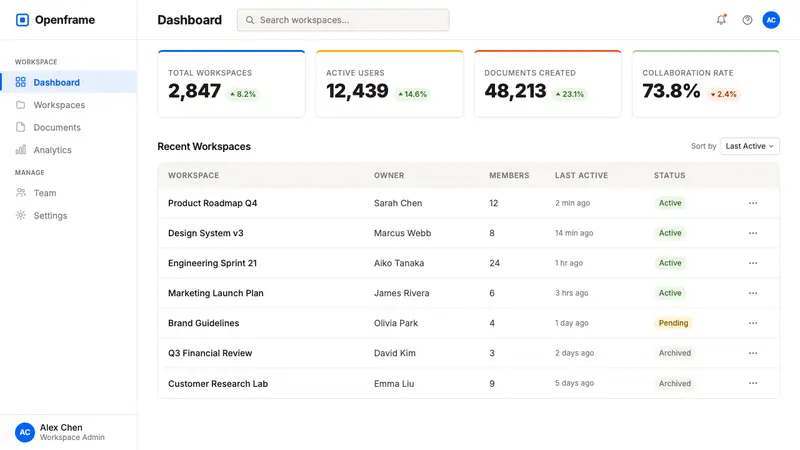
Task: Open the Last Active sort dropdown
Action: coord(749,146)
